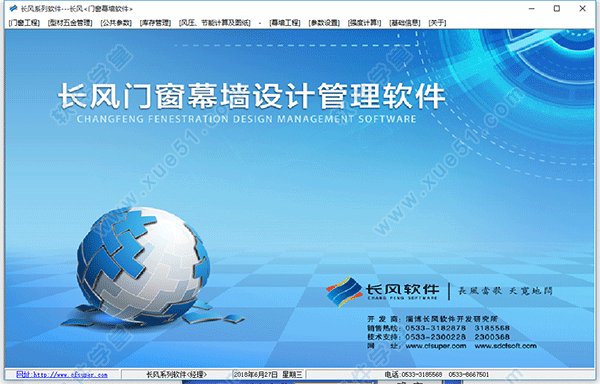Click the app icon in the title bar

(x=13, y=8)
